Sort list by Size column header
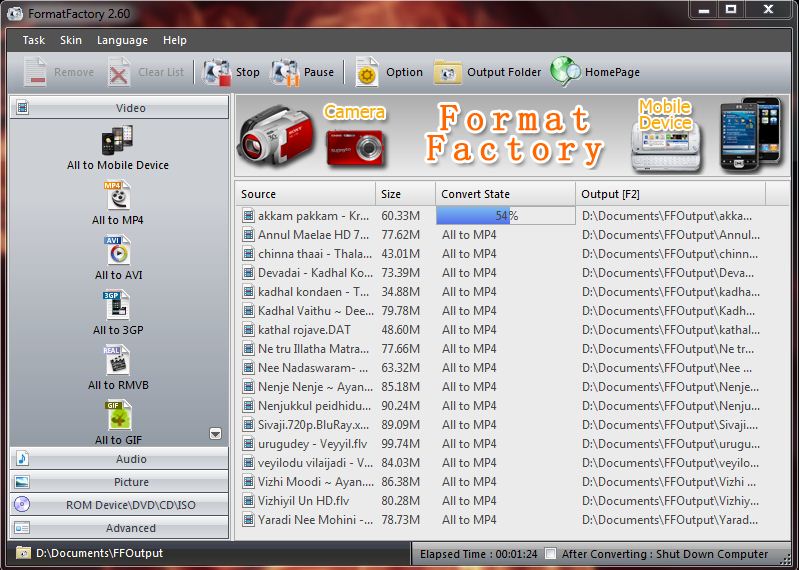 tap(406, 194)
